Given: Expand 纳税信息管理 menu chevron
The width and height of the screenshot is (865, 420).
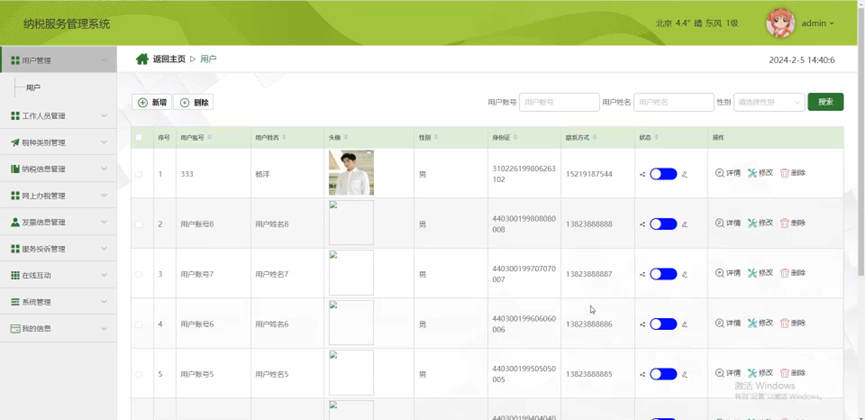Looking at the screenshot, I should [104, 169].
